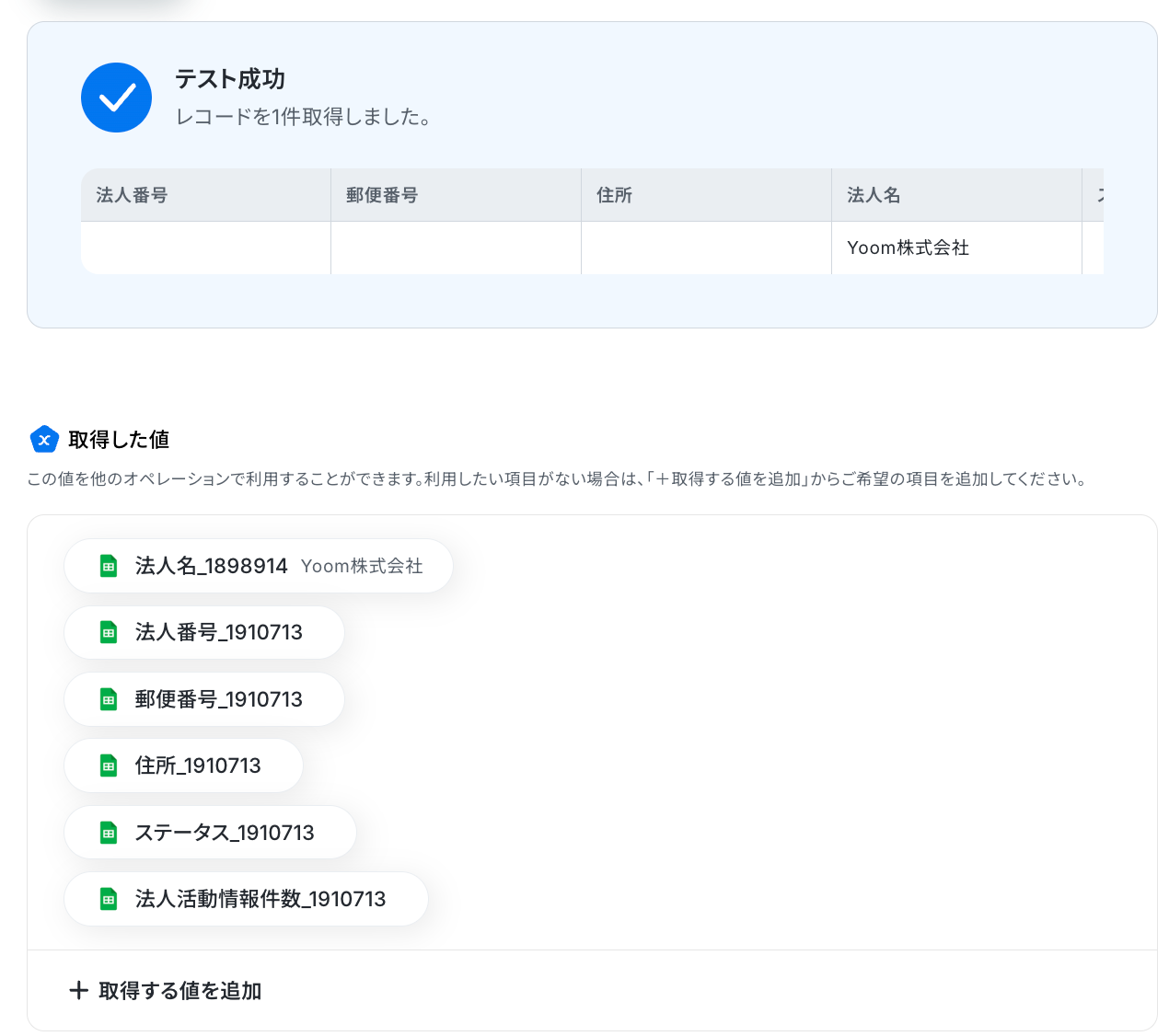The height and width of the screenshot is (1036, 1169).
Task: Click the sheet icon on 郵便番号_1910713 chip
Action: click(x=109, y=699)
